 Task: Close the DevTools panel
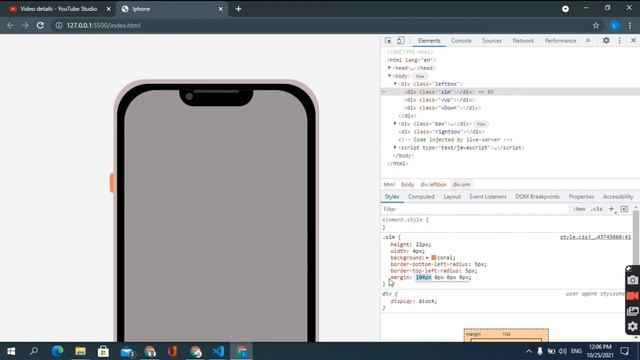point(633,40)
